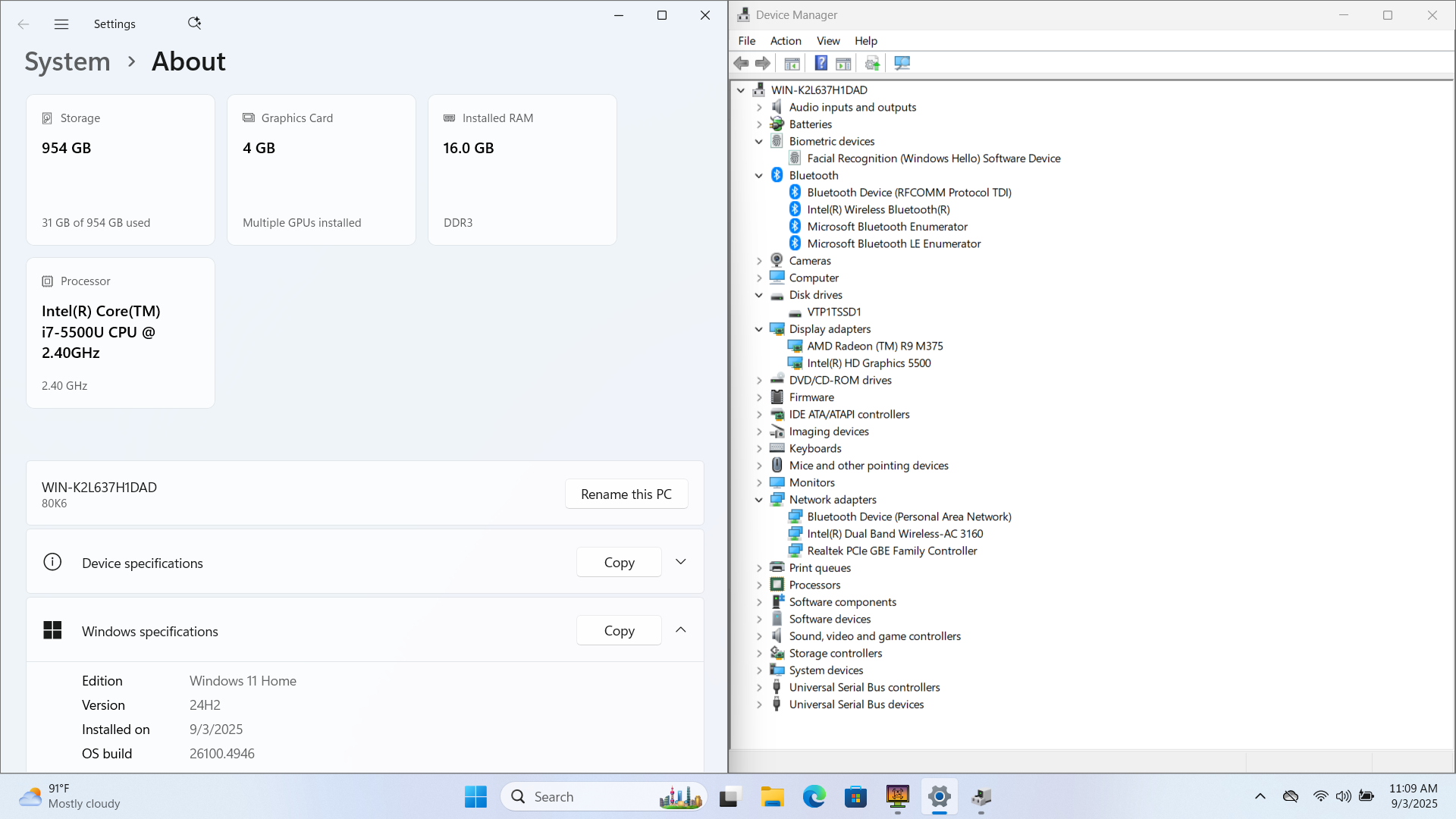Click Windows Start button

coord(475,797)
